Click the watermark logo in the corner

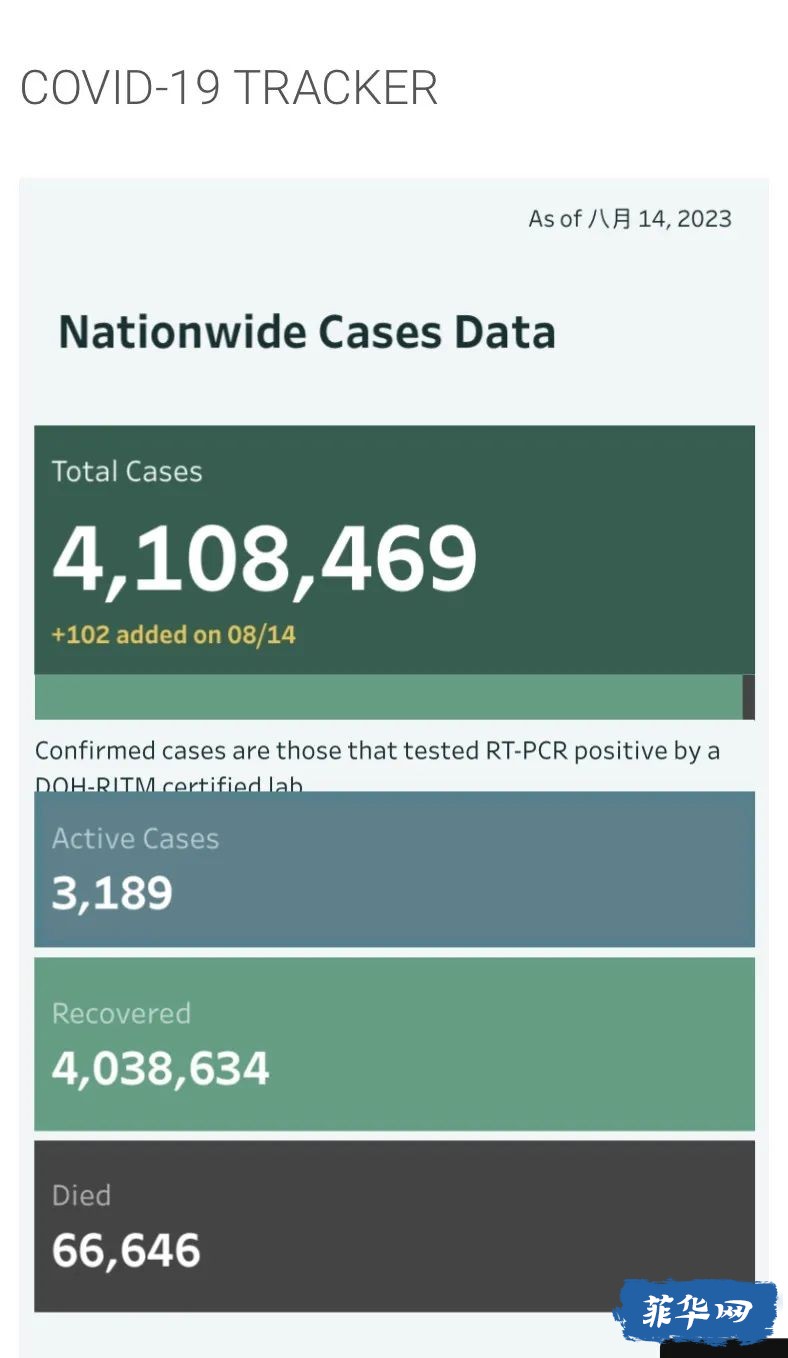(696, 1311)
